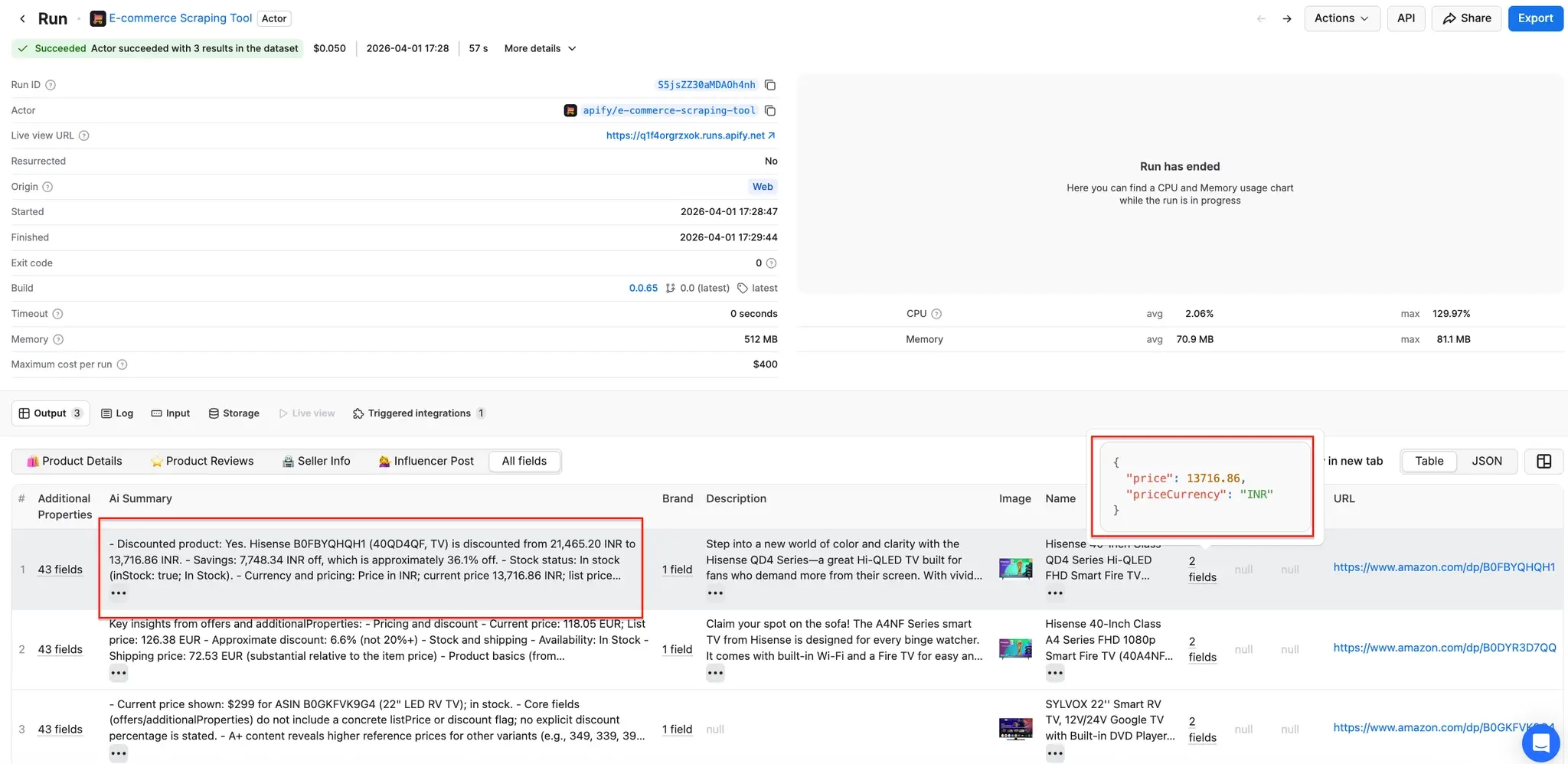Click the Run ID info tooltip icon

pos(49,85)
